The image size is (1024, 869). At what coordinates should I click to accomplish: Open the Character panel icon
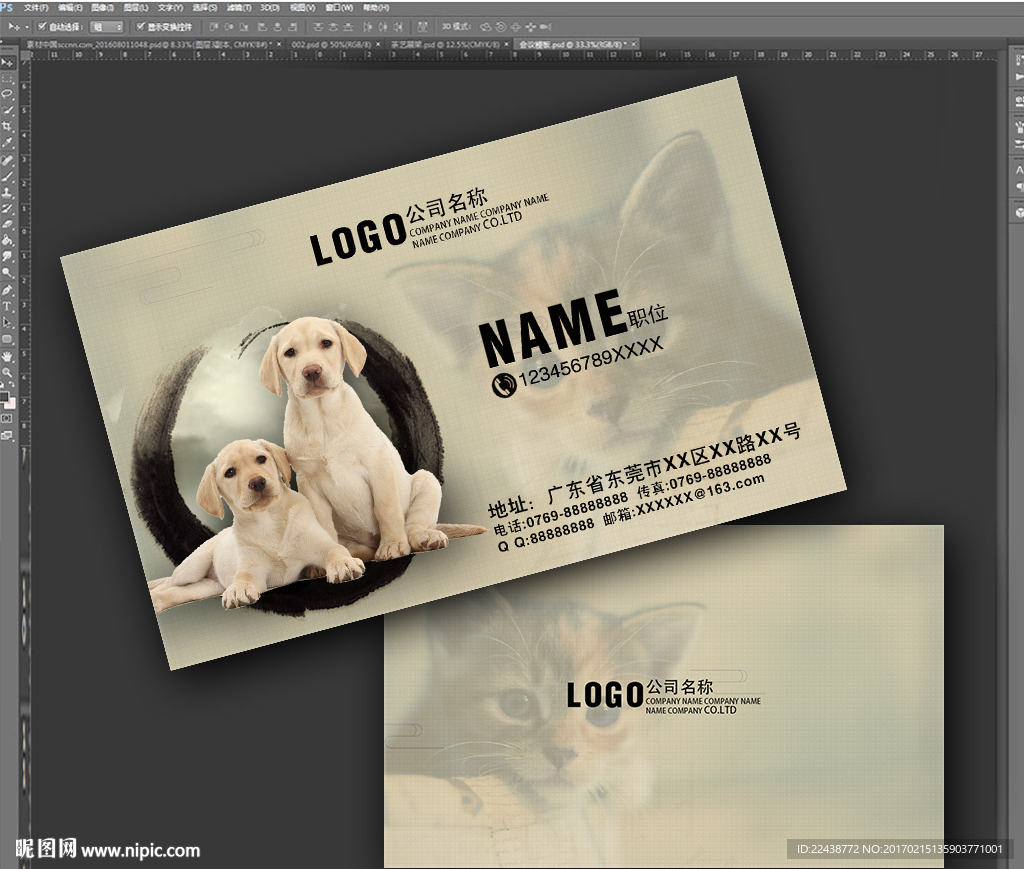click(x=1019, y=170)
